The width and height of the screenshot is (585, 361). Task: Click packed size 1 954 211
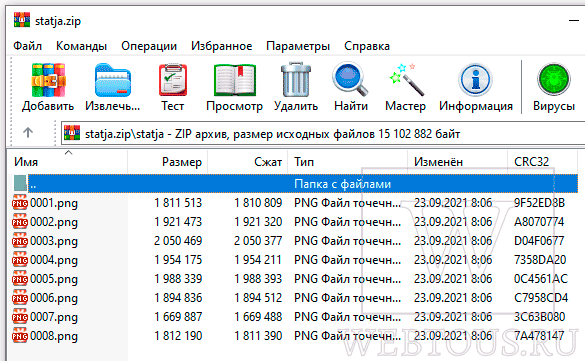tap(258, 260)
